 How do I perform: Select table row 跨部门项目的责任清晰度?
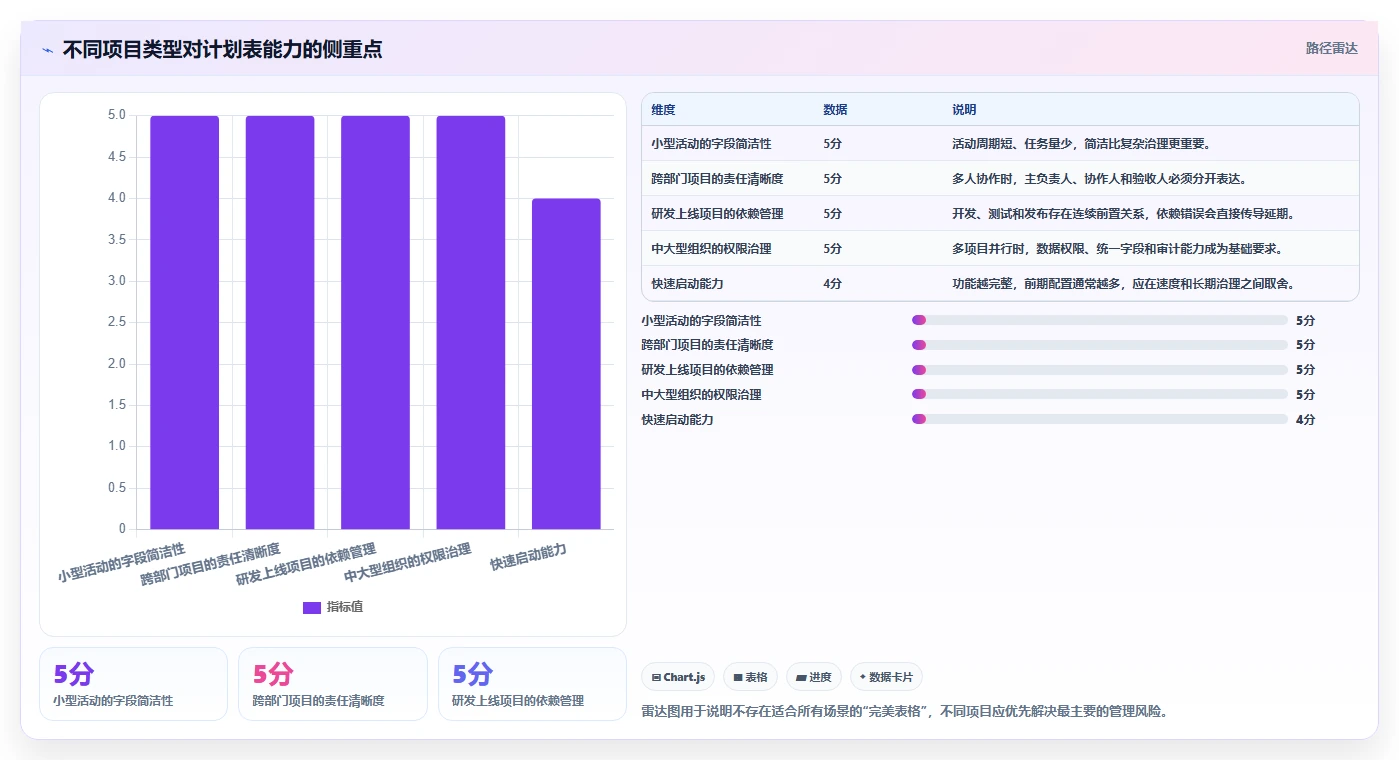pos(1000,179)
